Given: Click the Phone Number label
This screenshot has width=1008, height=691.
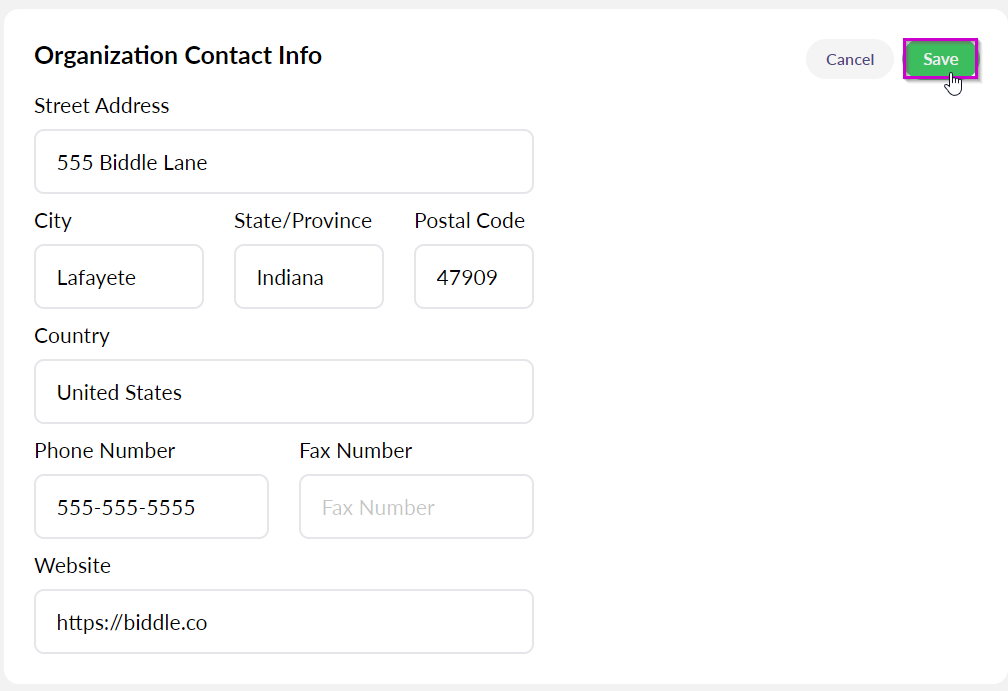Looking at the screenshot, I should (x=105, y=451).
